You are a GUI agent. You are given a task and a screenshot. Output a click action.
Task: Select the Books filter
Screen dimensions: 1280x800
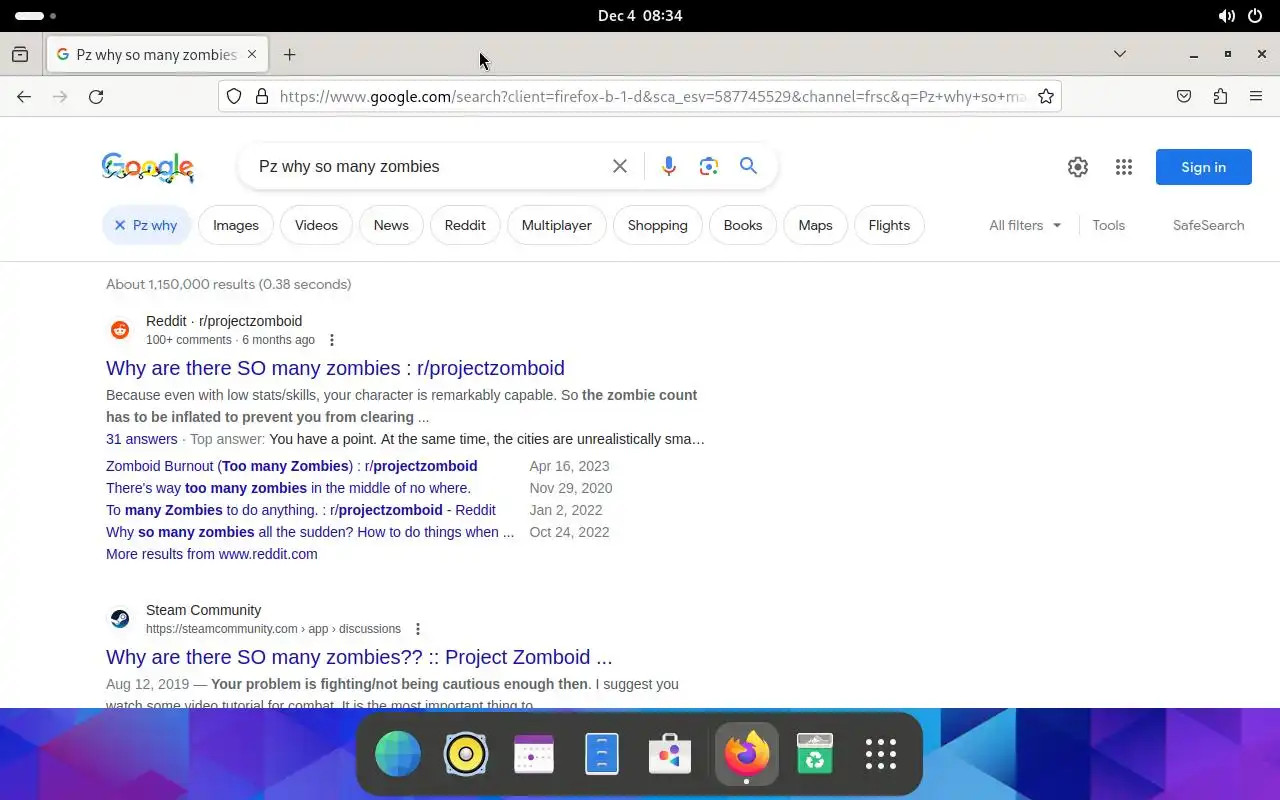(x=743, y=226)
